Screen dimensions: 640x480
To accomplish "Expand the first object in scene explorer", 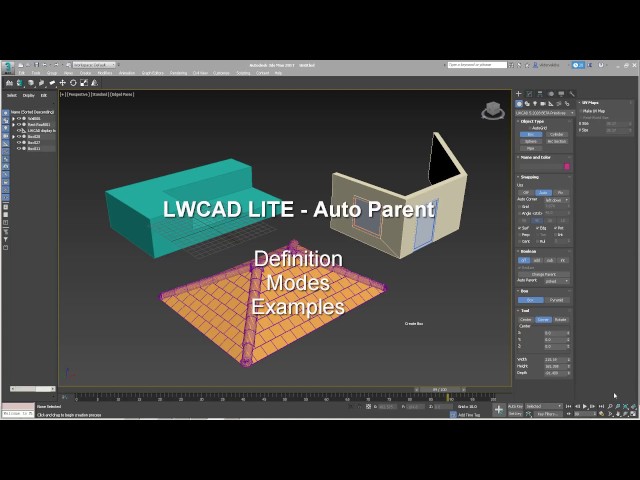I will (13, 118).
